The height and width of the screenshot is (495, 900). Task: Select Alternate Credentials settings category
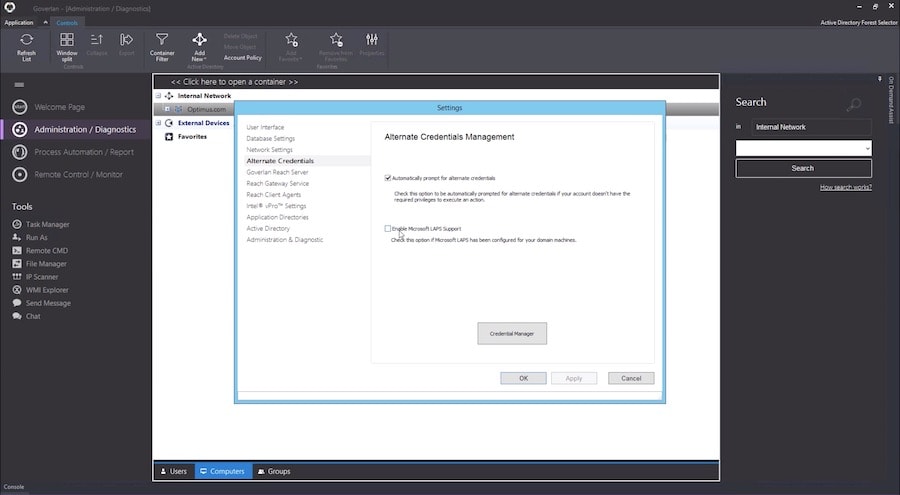coord(280,161)
